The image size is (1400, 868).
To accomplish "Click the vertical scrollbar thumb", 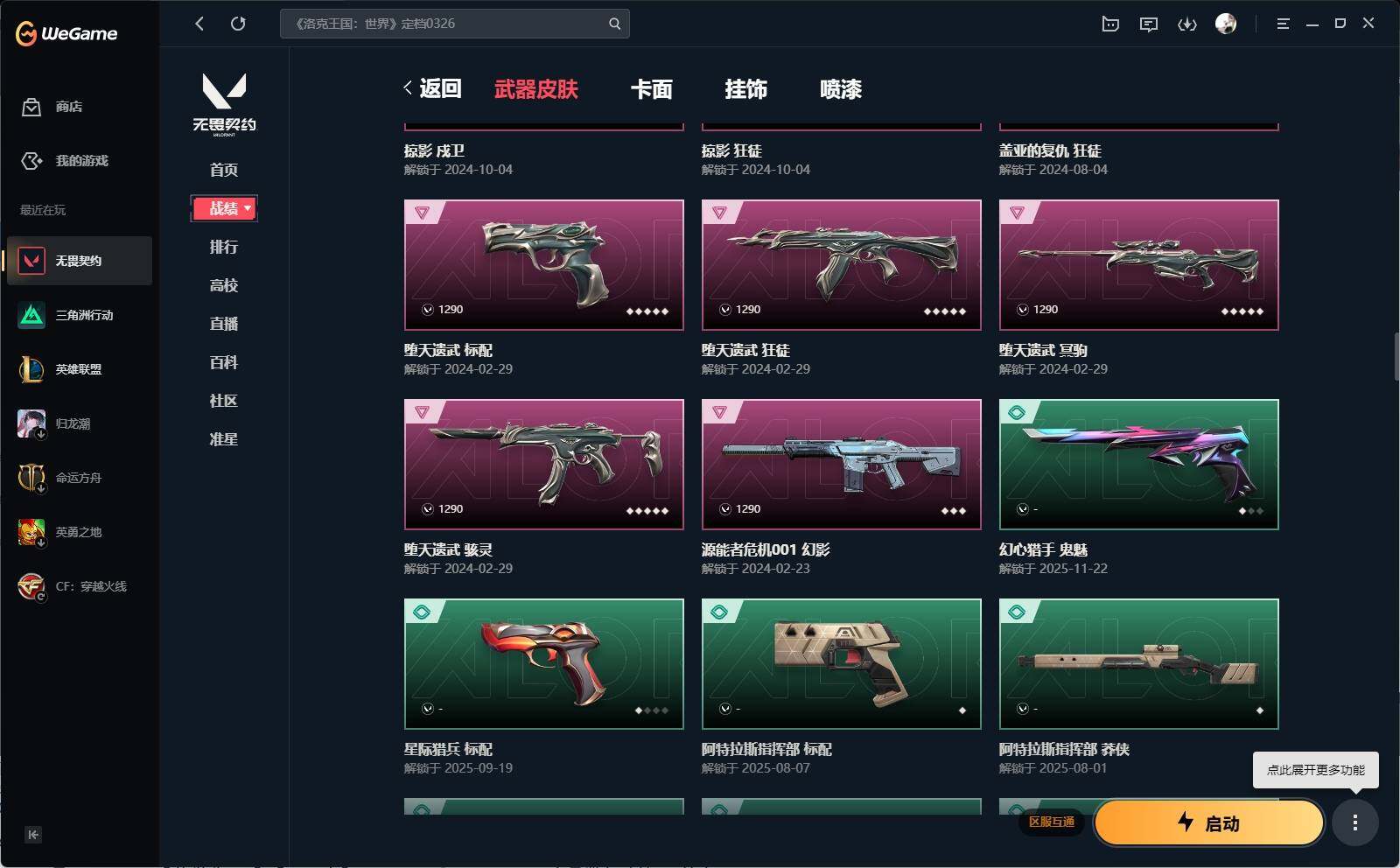I will pyautogui.click(x=1396, y=355).
